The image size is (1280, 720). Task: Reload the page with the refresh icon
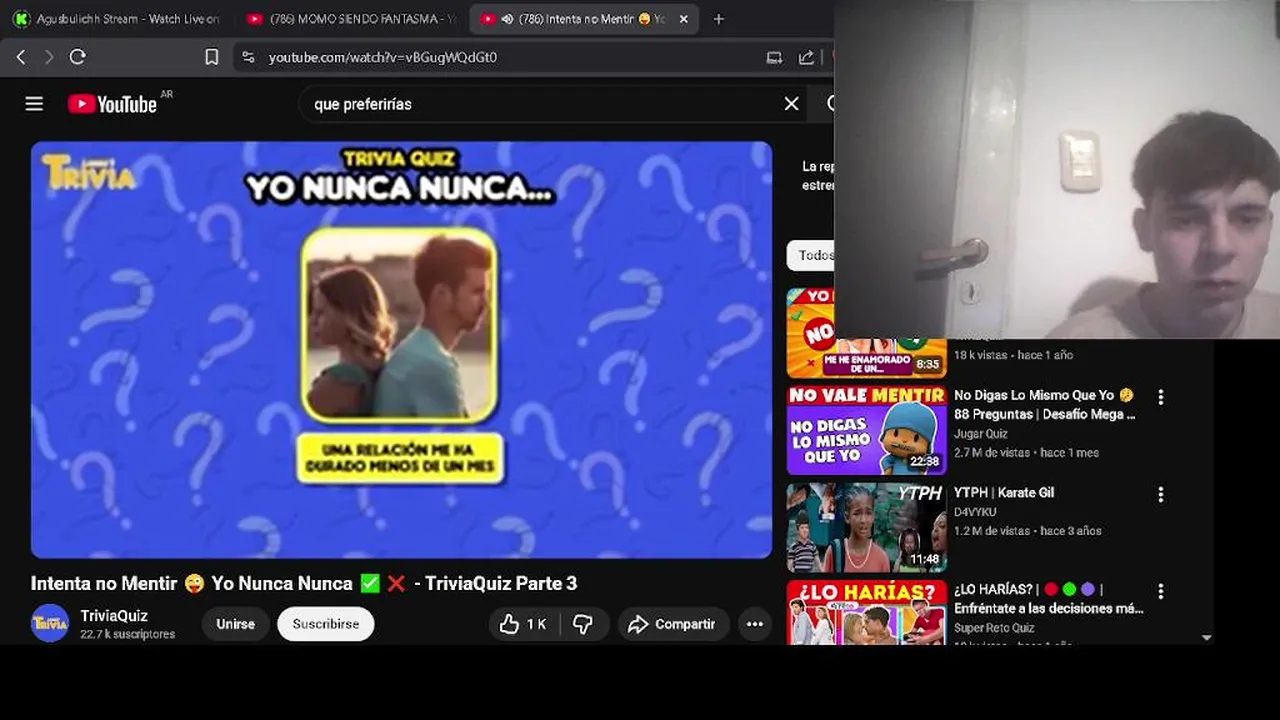(77, 57)
